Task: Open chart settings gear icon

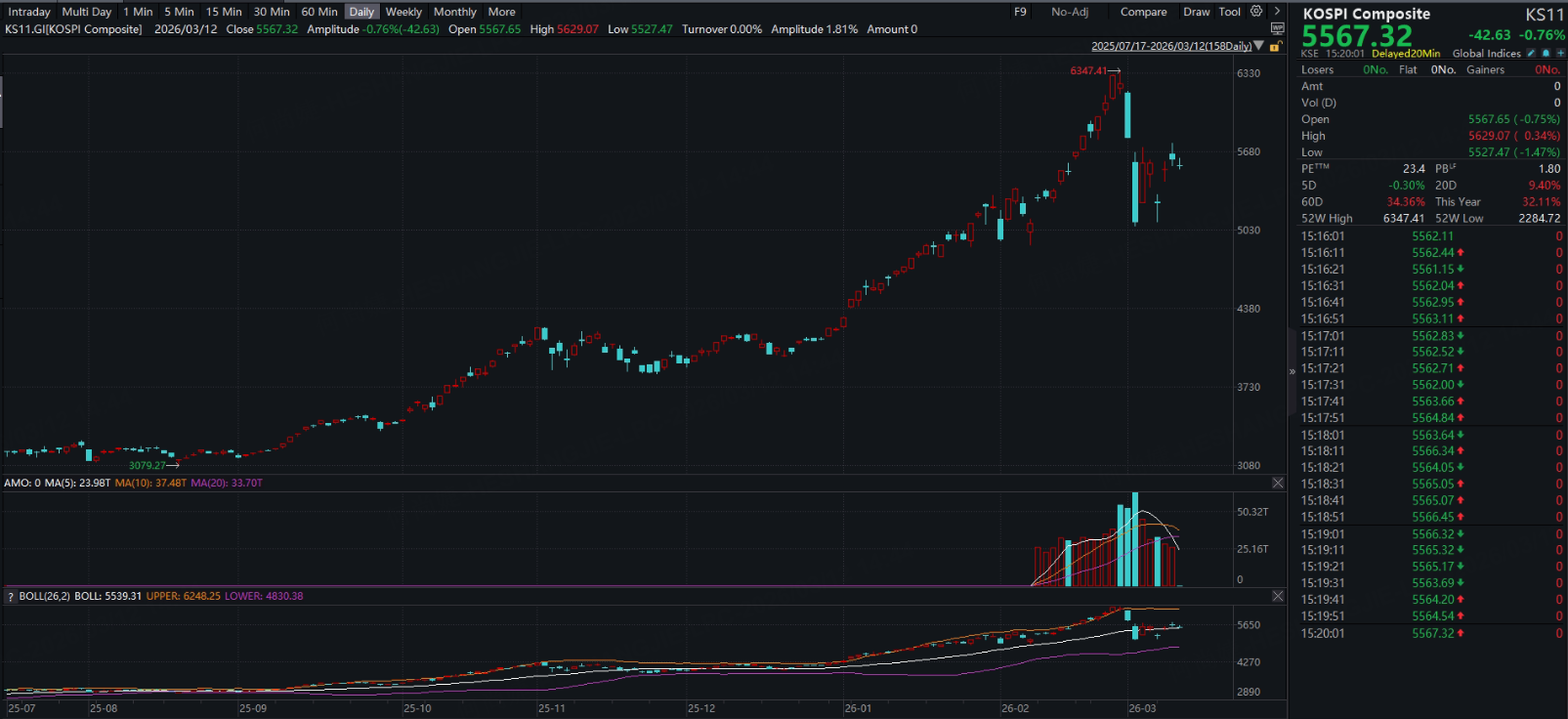Action: (x=1256, y=12)
